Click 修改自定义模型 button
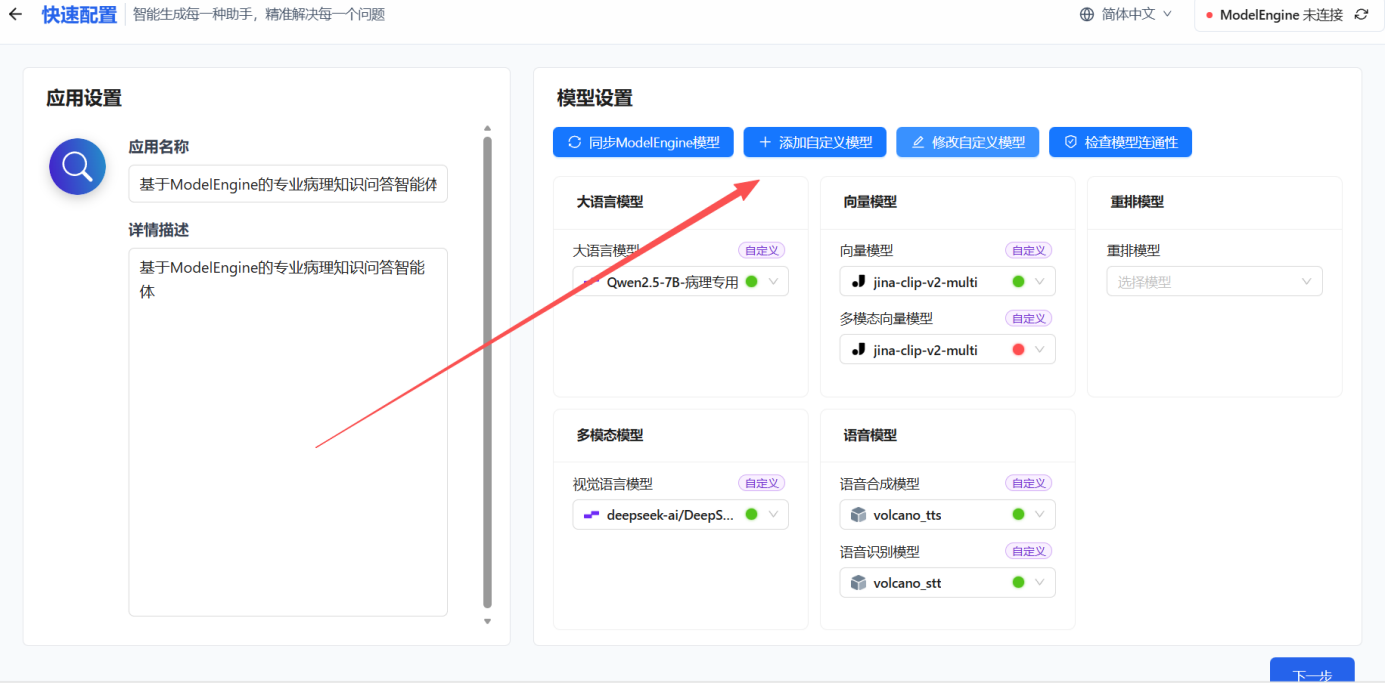 967,142
